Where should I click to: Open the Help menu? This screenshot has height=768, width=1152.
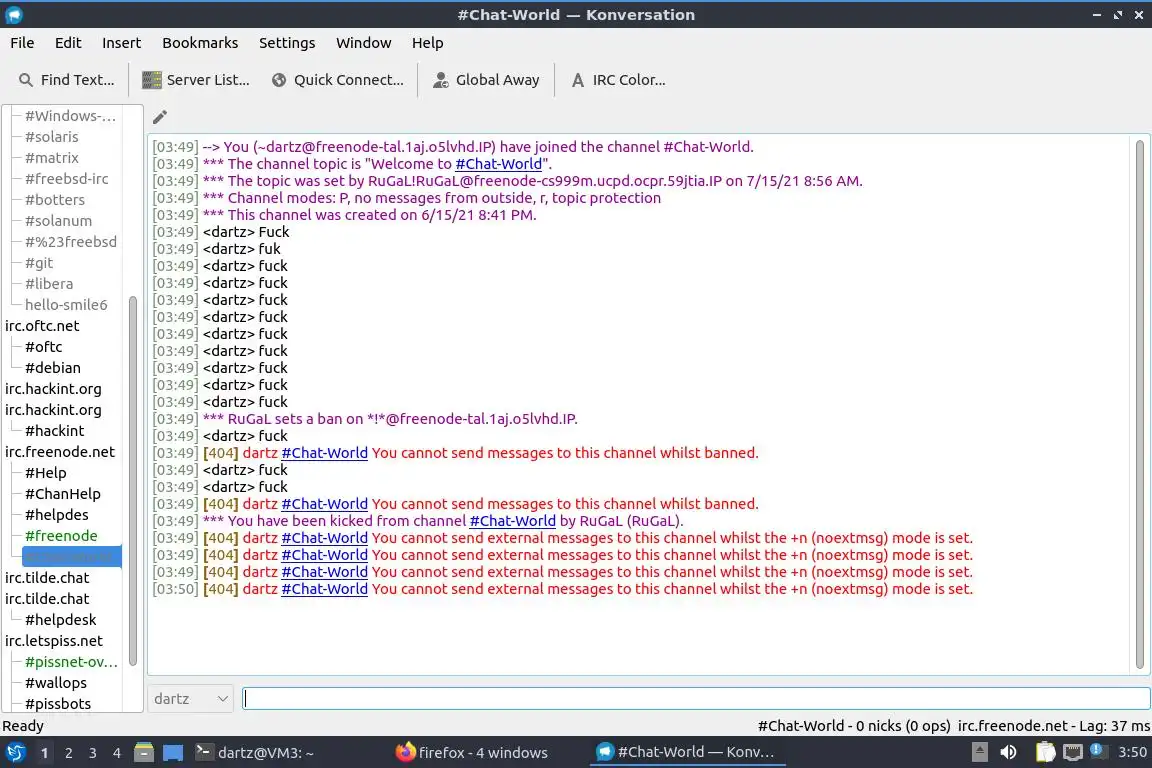point(427,43)
